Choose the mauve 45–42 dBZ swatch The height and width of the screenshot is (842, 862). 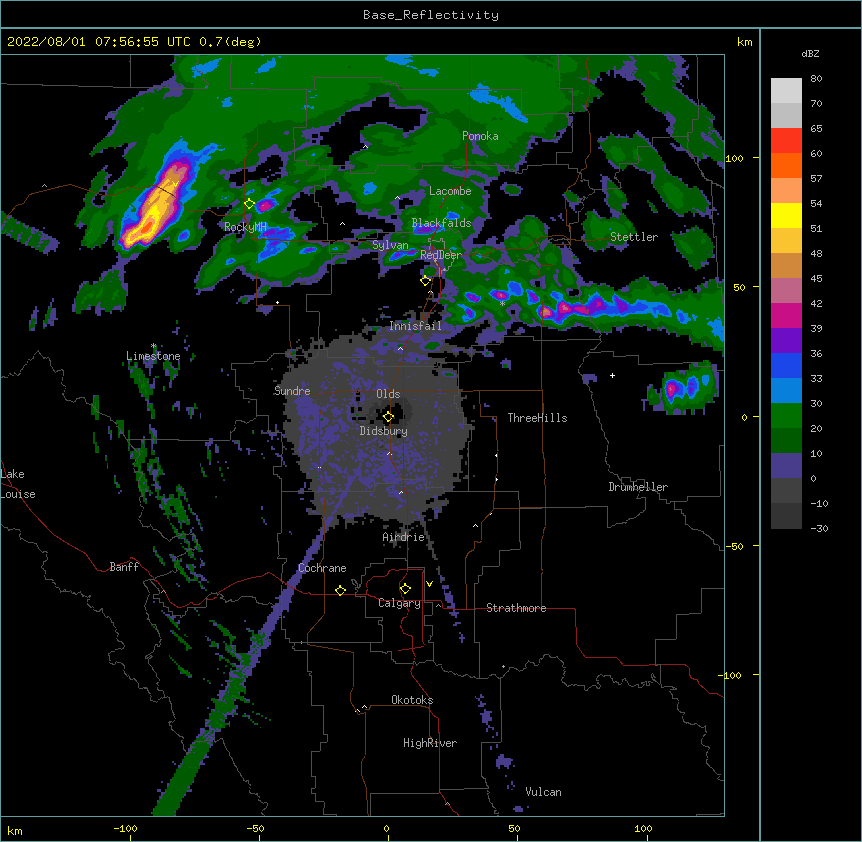(x=786, y=291)
